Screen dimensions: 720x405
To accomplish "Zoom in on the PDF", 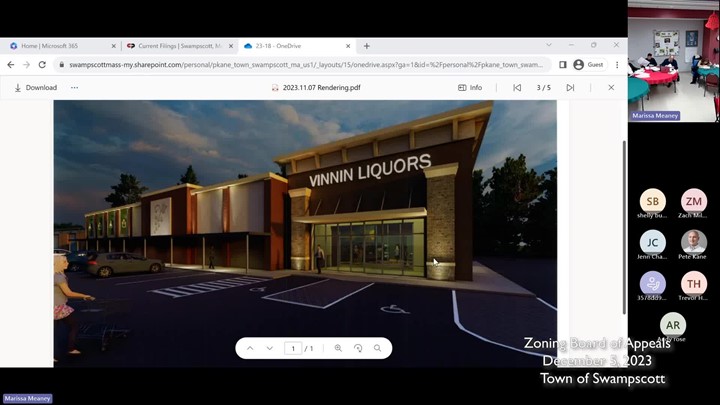I will tap(338, 348).
